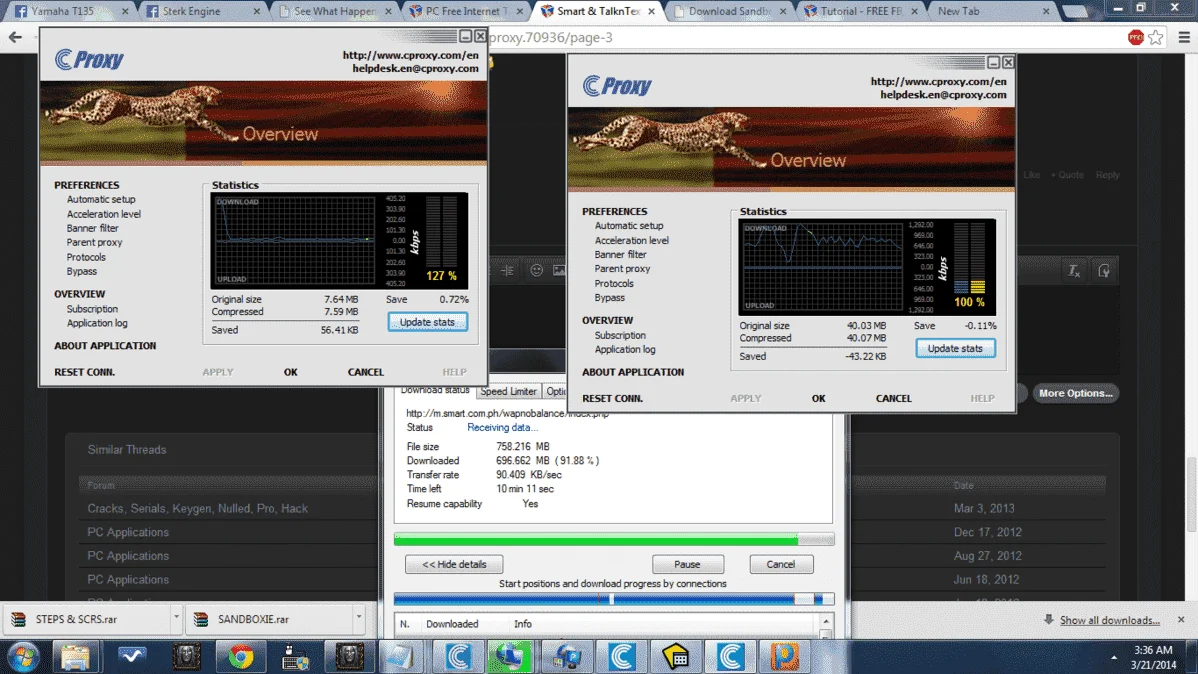Open the yellow calculator-style taskbar icon

click(x=675, y=657)
